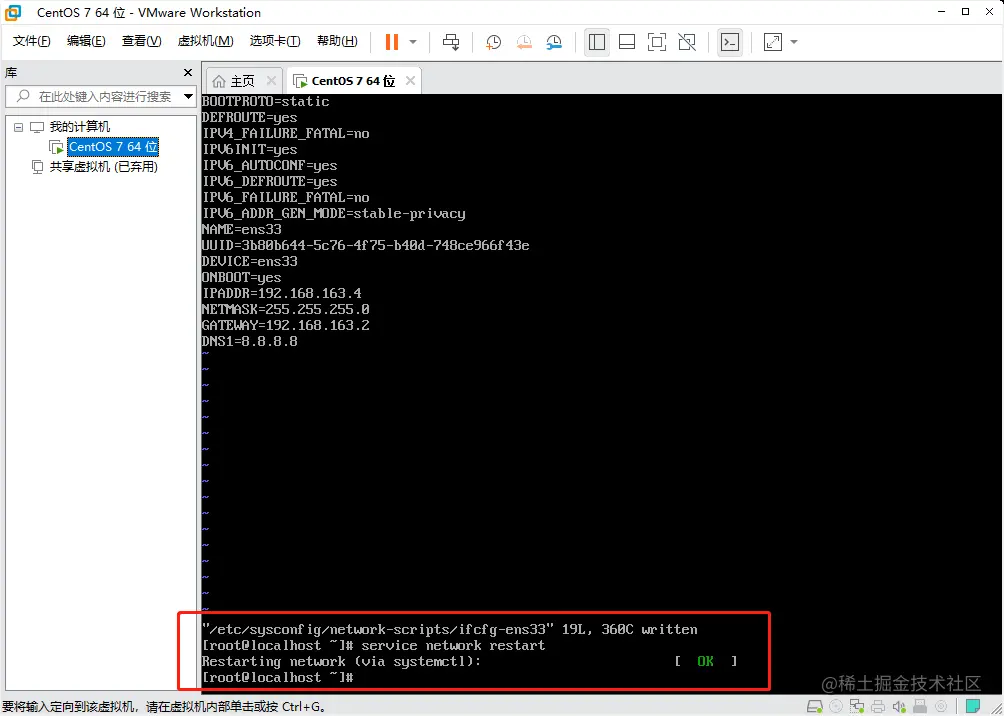Click the Ctrl+G hint in status bar

click(x=304, y=708)
